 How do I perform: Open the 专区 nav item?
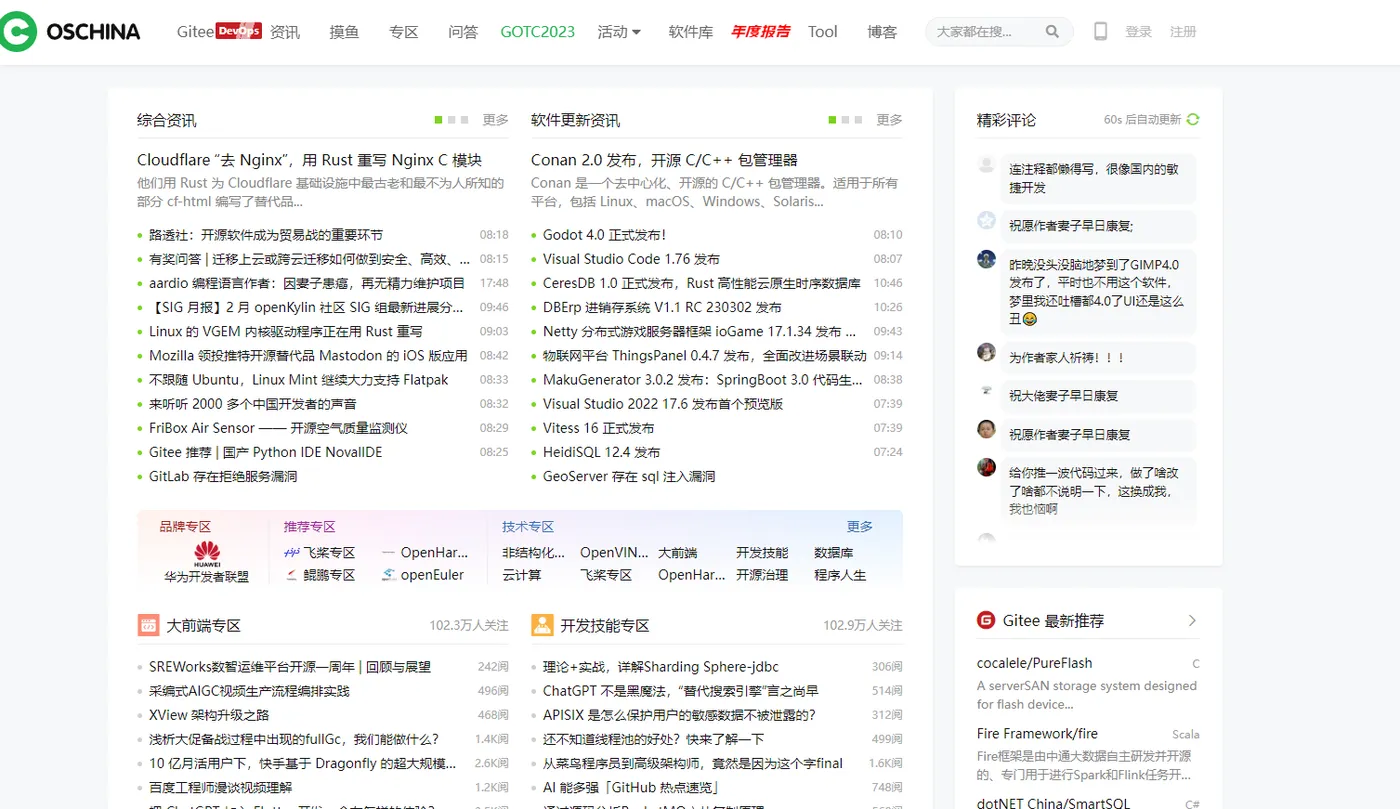pyautogui.click(x=404, y=32)
